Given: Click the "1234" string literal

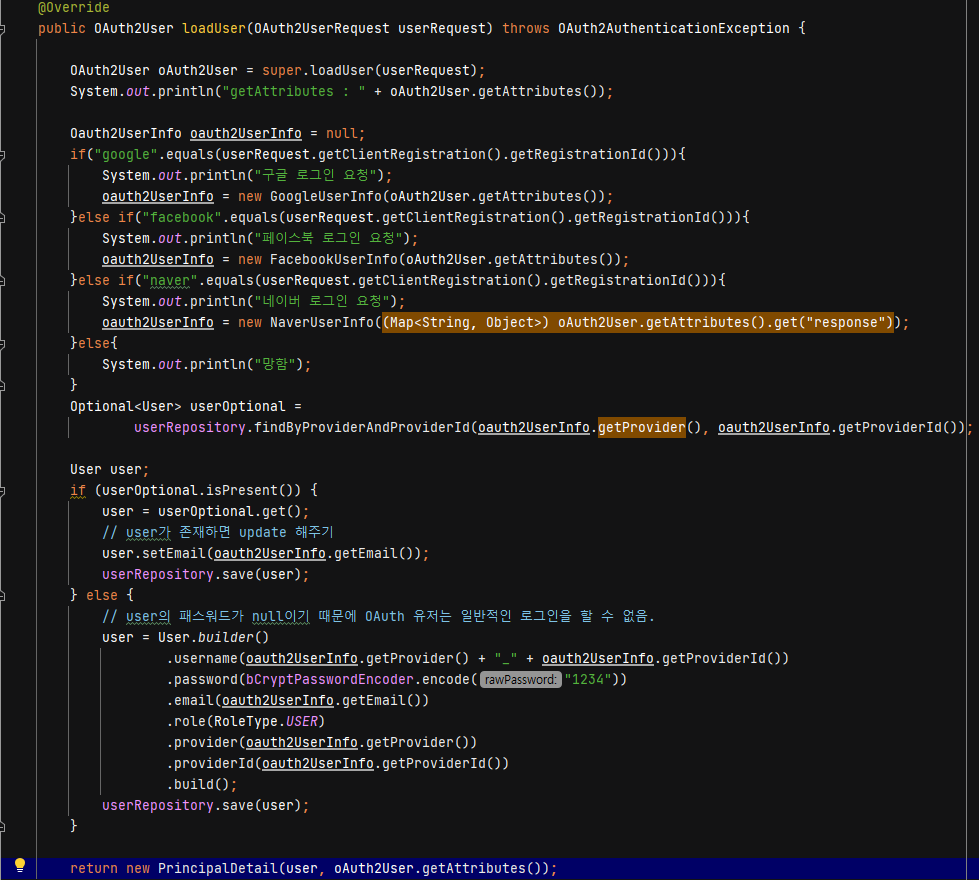Looking at the screenshot, I should point(588,680).
